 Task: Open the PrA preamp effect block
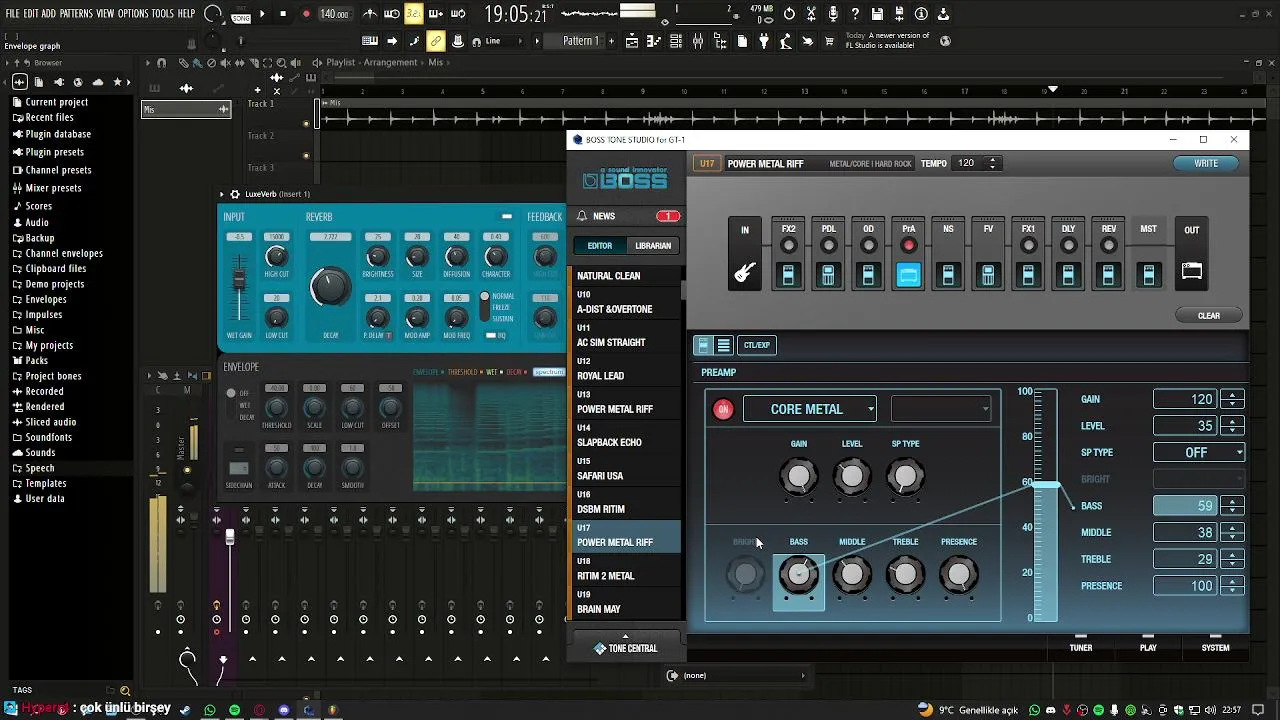(x=908, y=274)
